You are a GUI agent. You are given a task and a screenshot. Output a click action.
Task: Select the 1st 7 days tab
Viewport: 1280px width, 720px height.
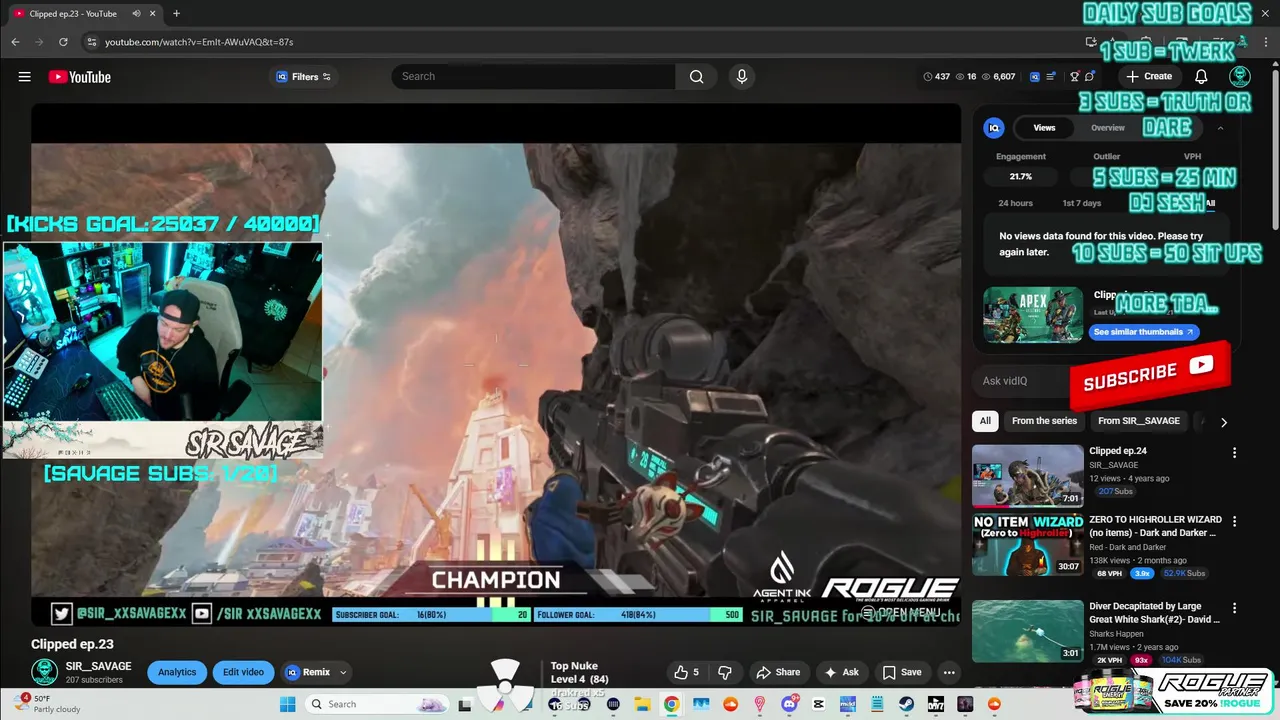coord(1081,203)
